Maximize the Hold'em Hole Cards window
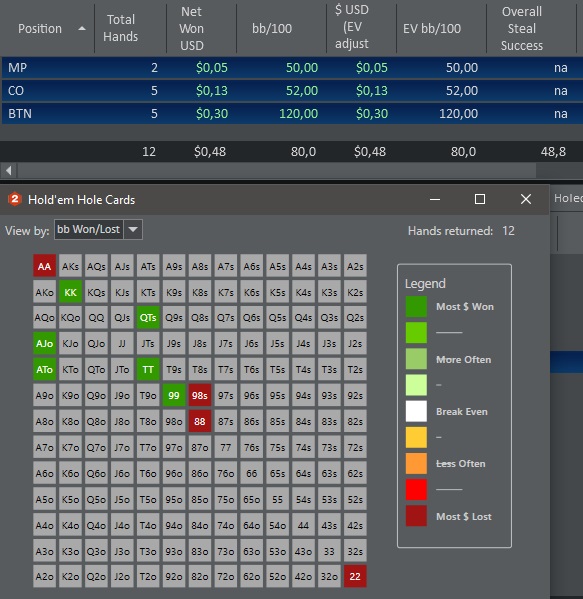This screenshot has width=583, height=599. click(x=480, y=199)
